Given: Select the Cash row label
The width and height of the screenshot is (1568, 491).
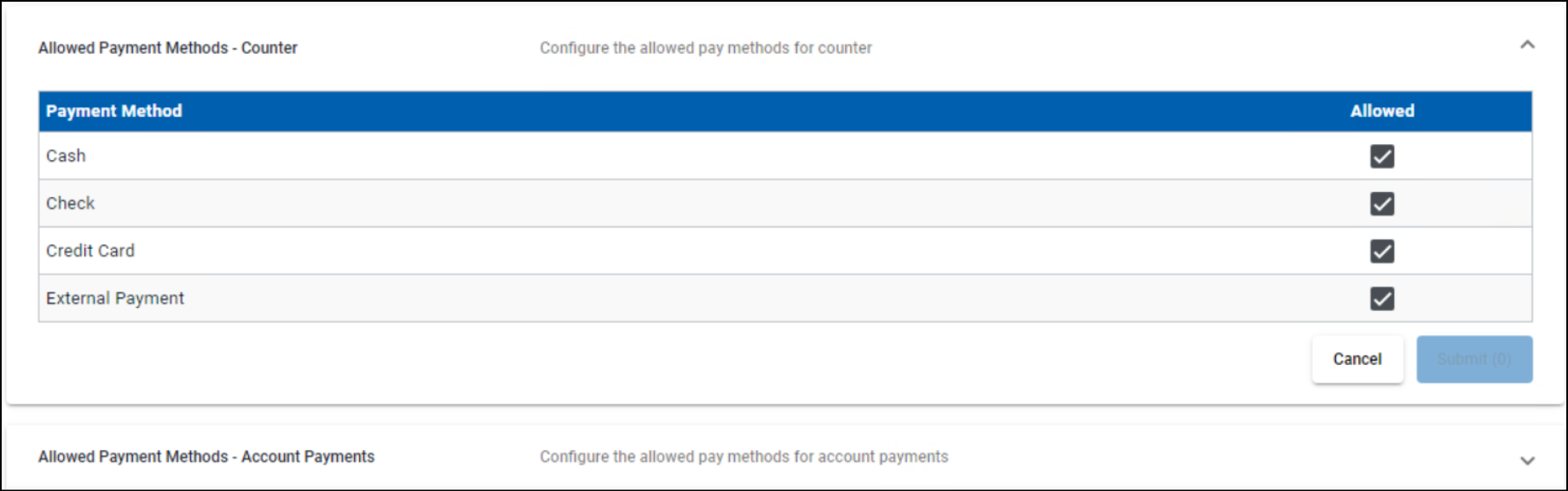Looking at the screenshot, I should coord(66,156).
